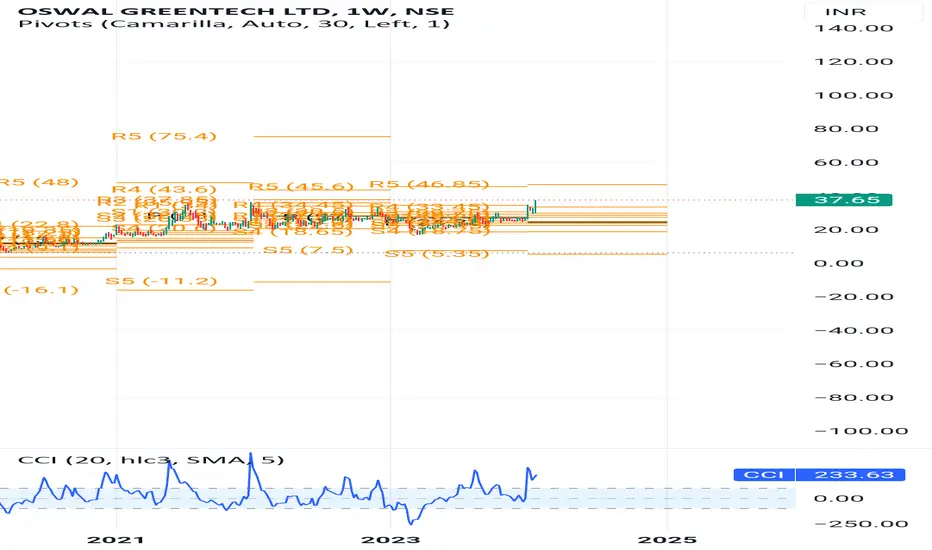The image size is (932, 550).
Task: Select the Pivots Camarilla indicator label
Action: pos(234,24)
